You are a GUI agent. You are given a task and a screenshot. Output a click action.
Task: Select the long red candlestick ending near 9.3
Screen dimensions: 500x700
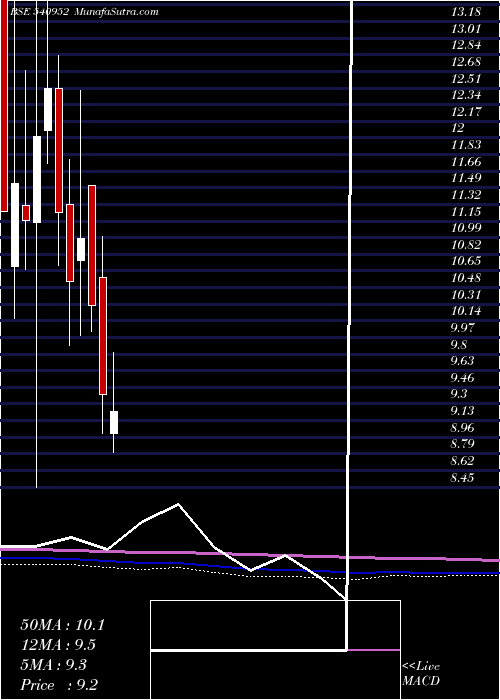(103, 336)
